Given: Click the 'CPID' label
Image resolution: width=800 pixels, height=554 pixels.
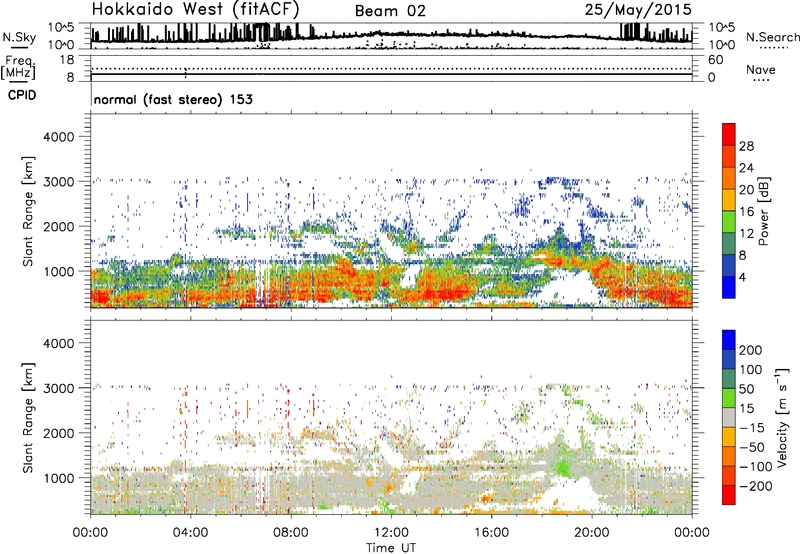Looking at the screenshot, I should tap(22, 95).
